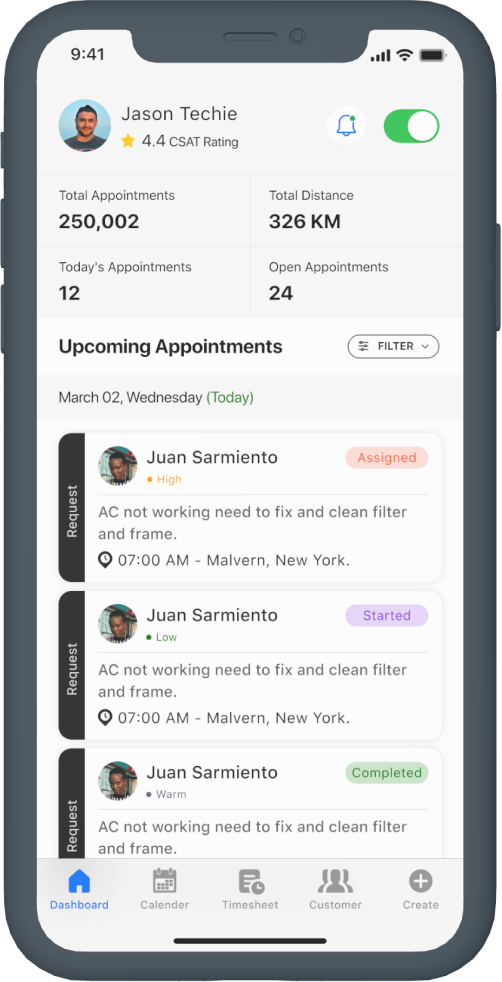
Task: Tap the Create plus icon
Action: click(421, 881)
